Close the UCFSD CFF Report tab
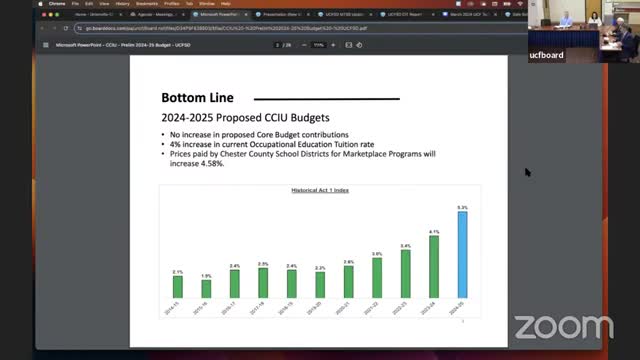The image size is (640, 360). (433, 14)
